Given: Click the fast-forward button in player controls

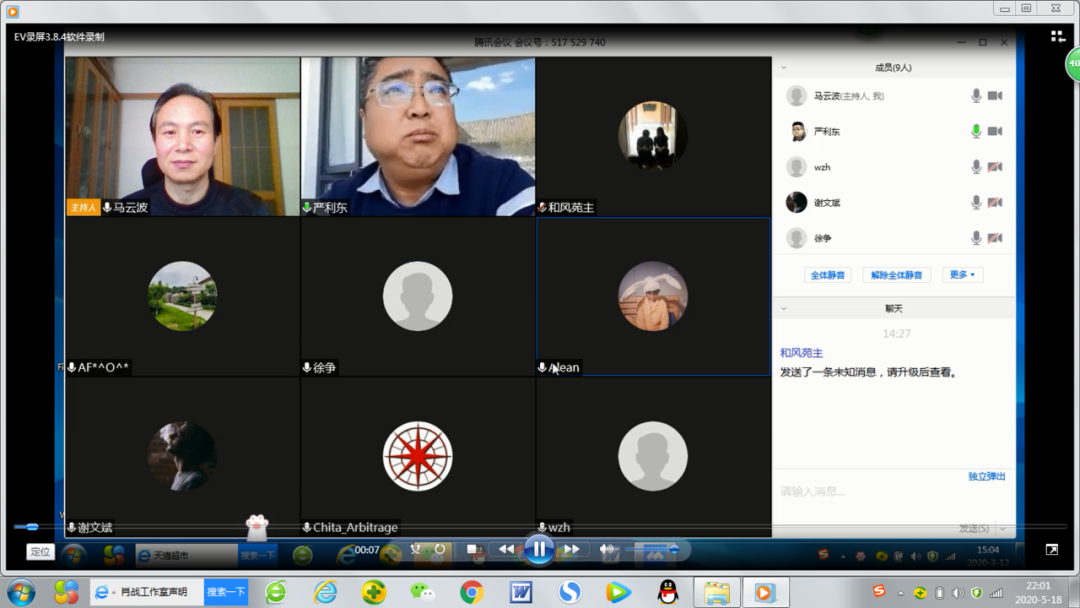Looking at the screenshot, I should point(572,549).
